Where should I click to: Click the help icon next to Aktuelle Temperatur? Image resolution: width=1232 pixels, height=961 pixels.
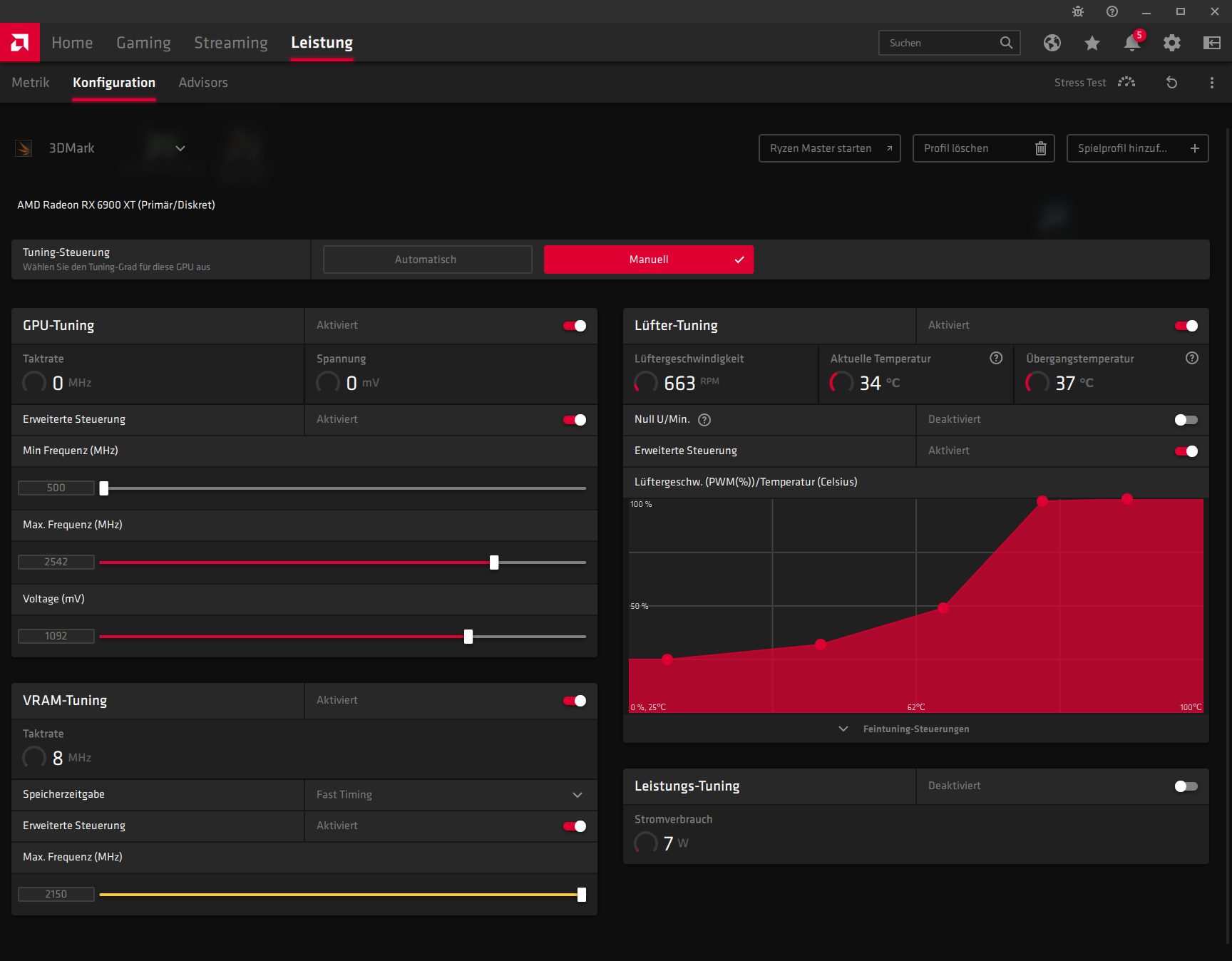click(996, 358)
